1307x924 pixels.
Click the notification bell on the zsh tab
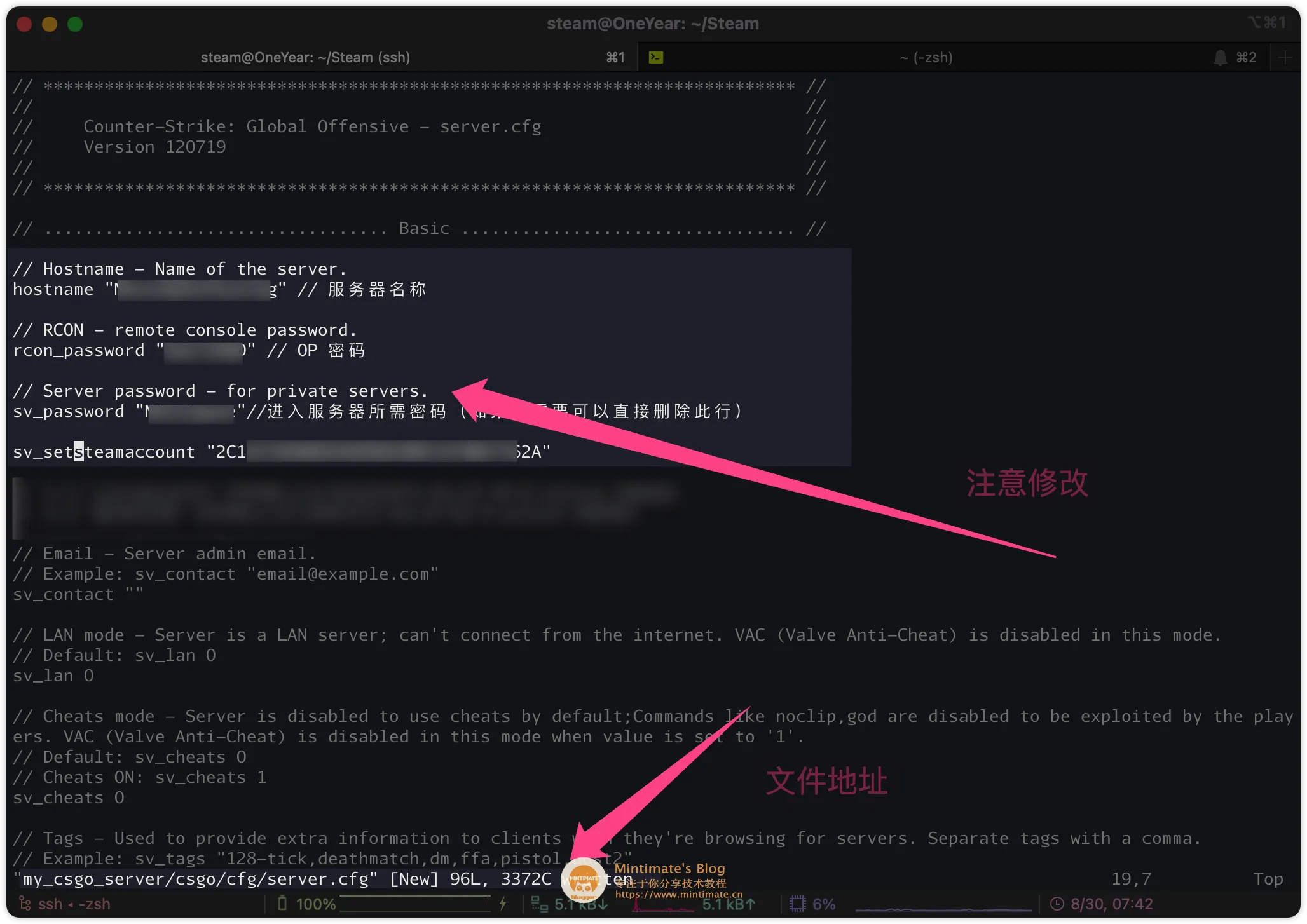[x=1220, y=58]
